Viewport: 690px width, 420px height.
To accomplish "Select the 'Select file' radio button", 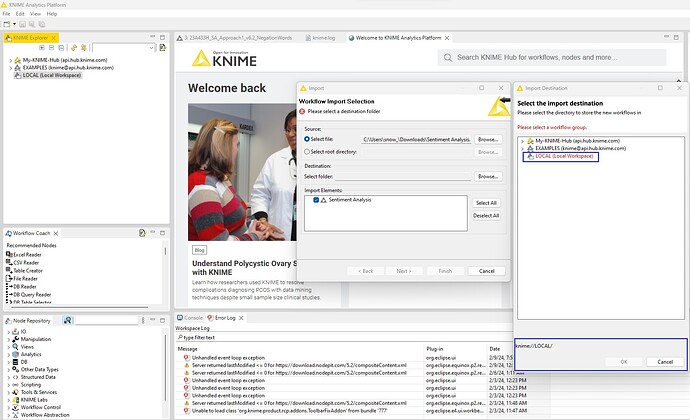I will click(x=307, y=139).
